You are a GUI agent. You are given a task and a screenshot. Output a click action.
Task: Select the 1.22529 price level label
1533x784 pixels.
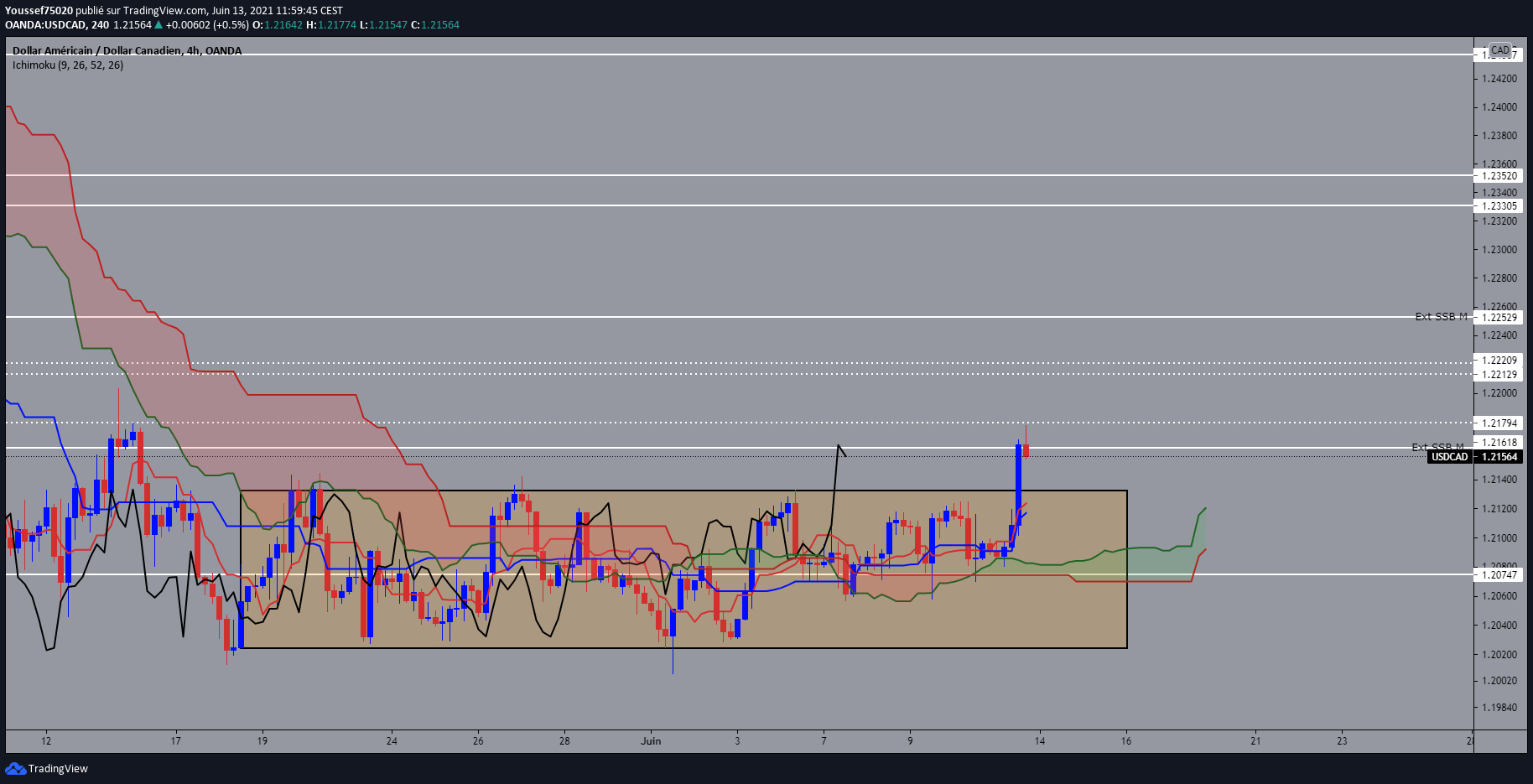pyautogui.click(x=1499, y=317)
